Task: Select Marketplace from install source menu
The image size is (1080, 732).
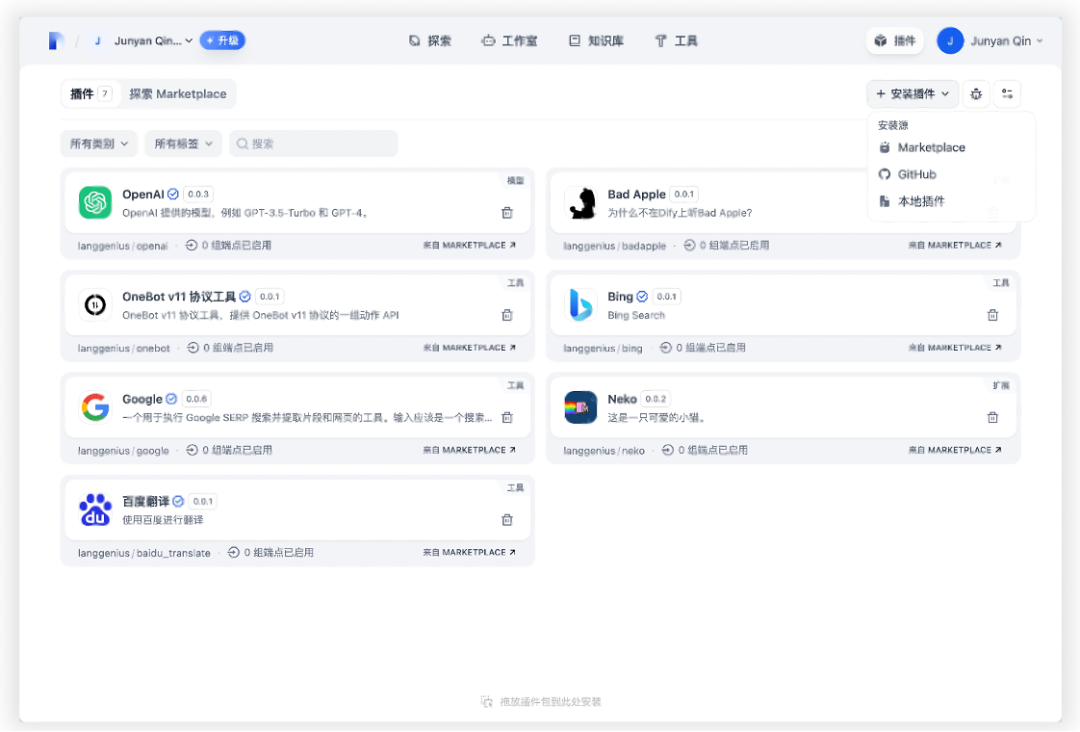Action: coord(930,147)
